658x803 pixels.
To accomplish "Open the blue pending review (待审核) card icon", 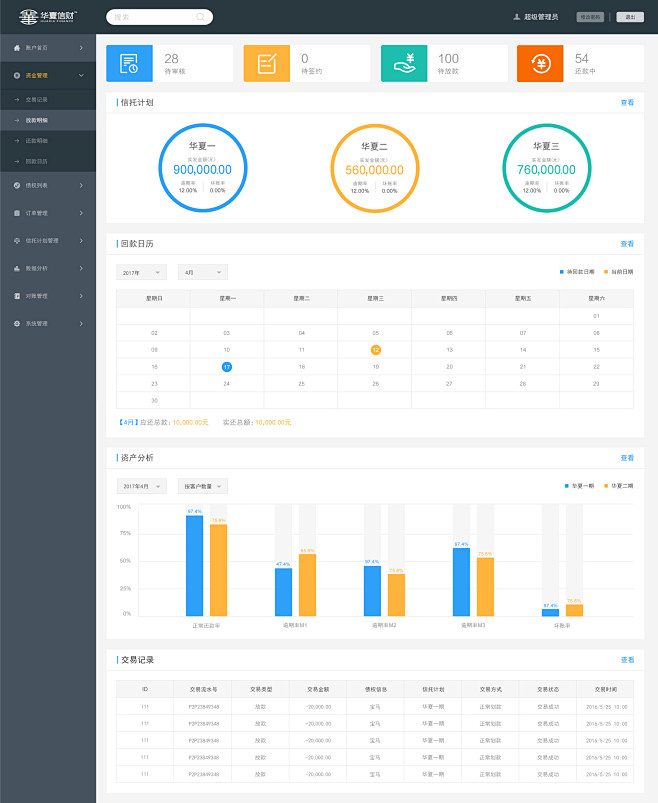I will 129,64.
